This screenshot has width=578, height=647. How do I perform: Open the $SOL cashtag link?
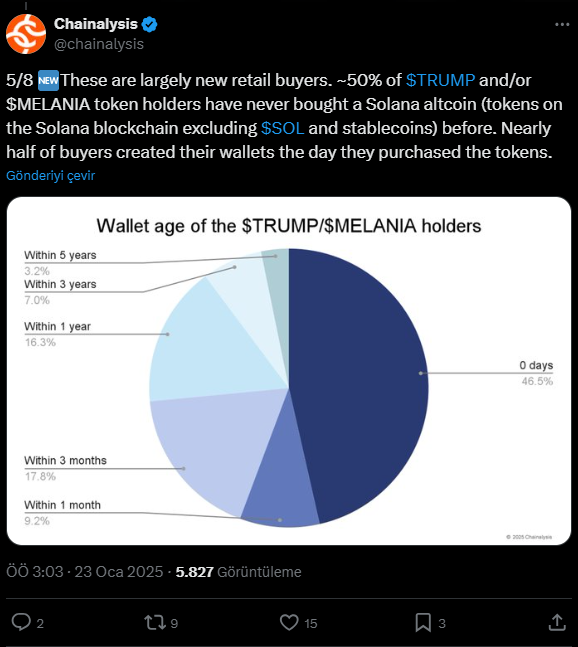(x=283, y=128)
